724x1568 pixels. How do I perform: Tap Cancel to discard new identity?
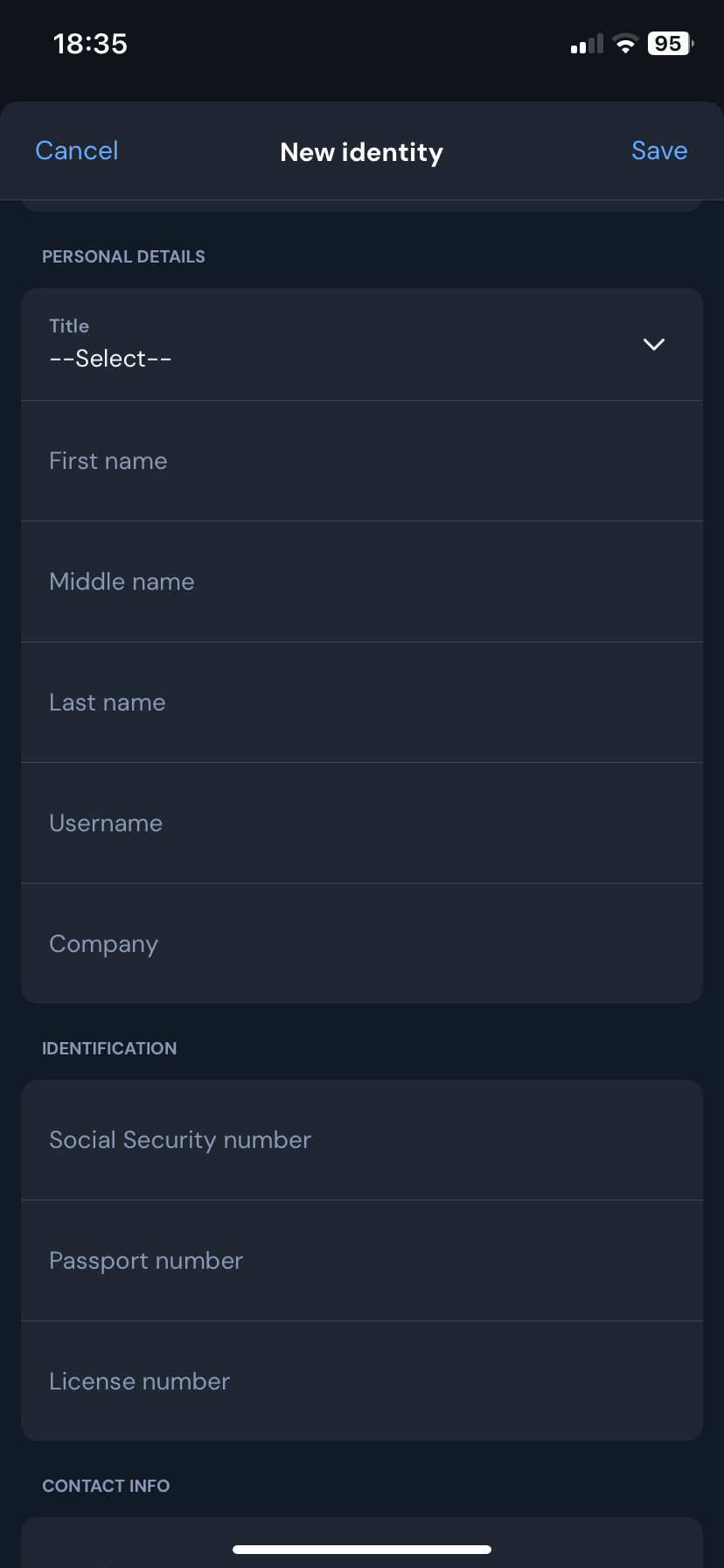pos(77,151)
